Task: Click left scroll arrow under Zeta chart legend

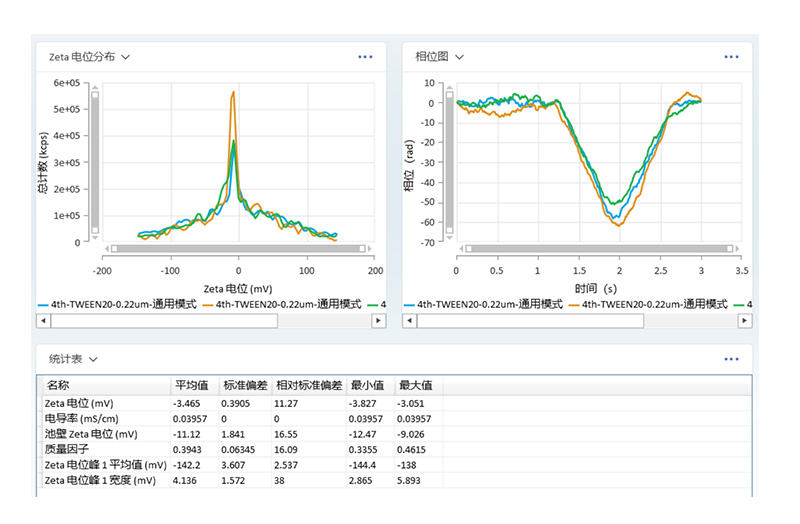Action: 43,320
